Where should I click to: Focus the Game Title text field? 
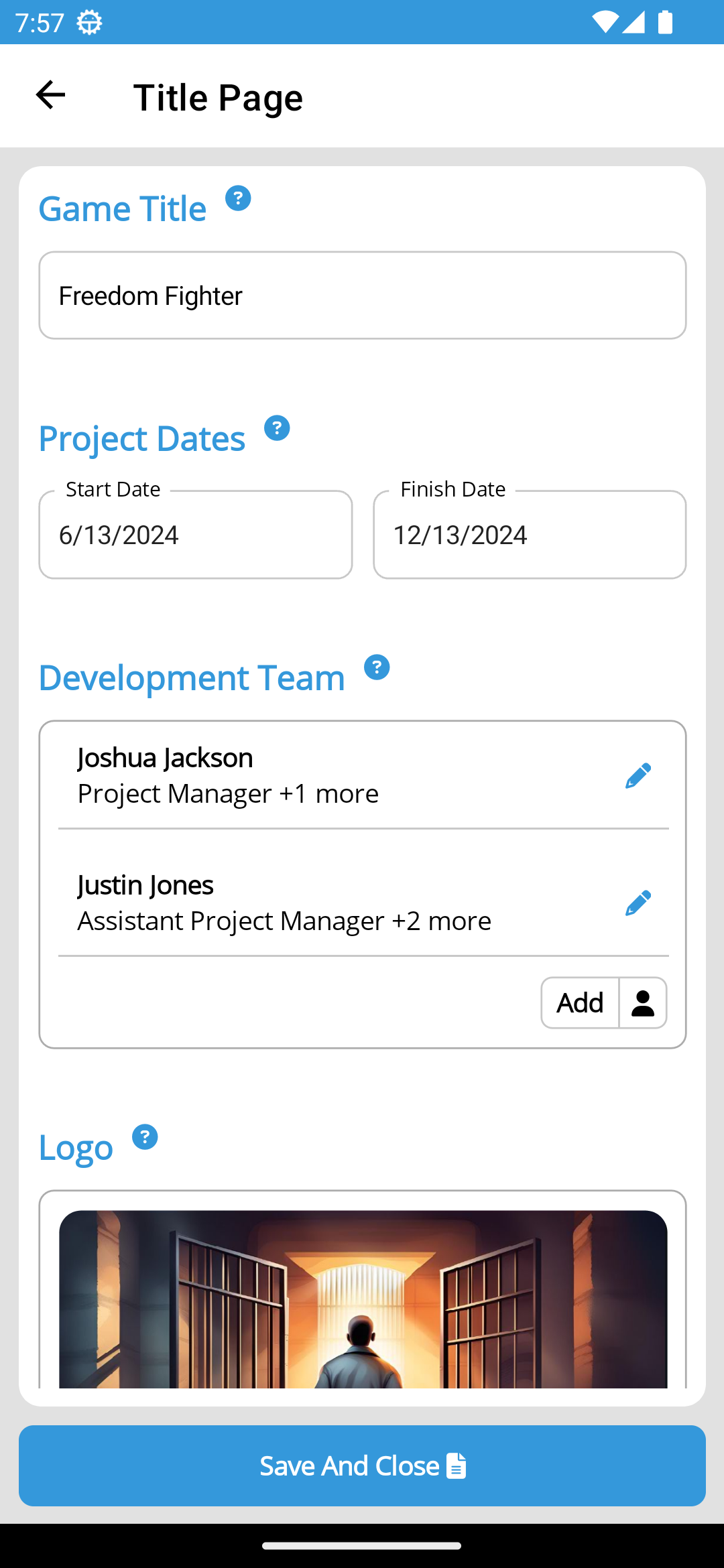(362, 296)
